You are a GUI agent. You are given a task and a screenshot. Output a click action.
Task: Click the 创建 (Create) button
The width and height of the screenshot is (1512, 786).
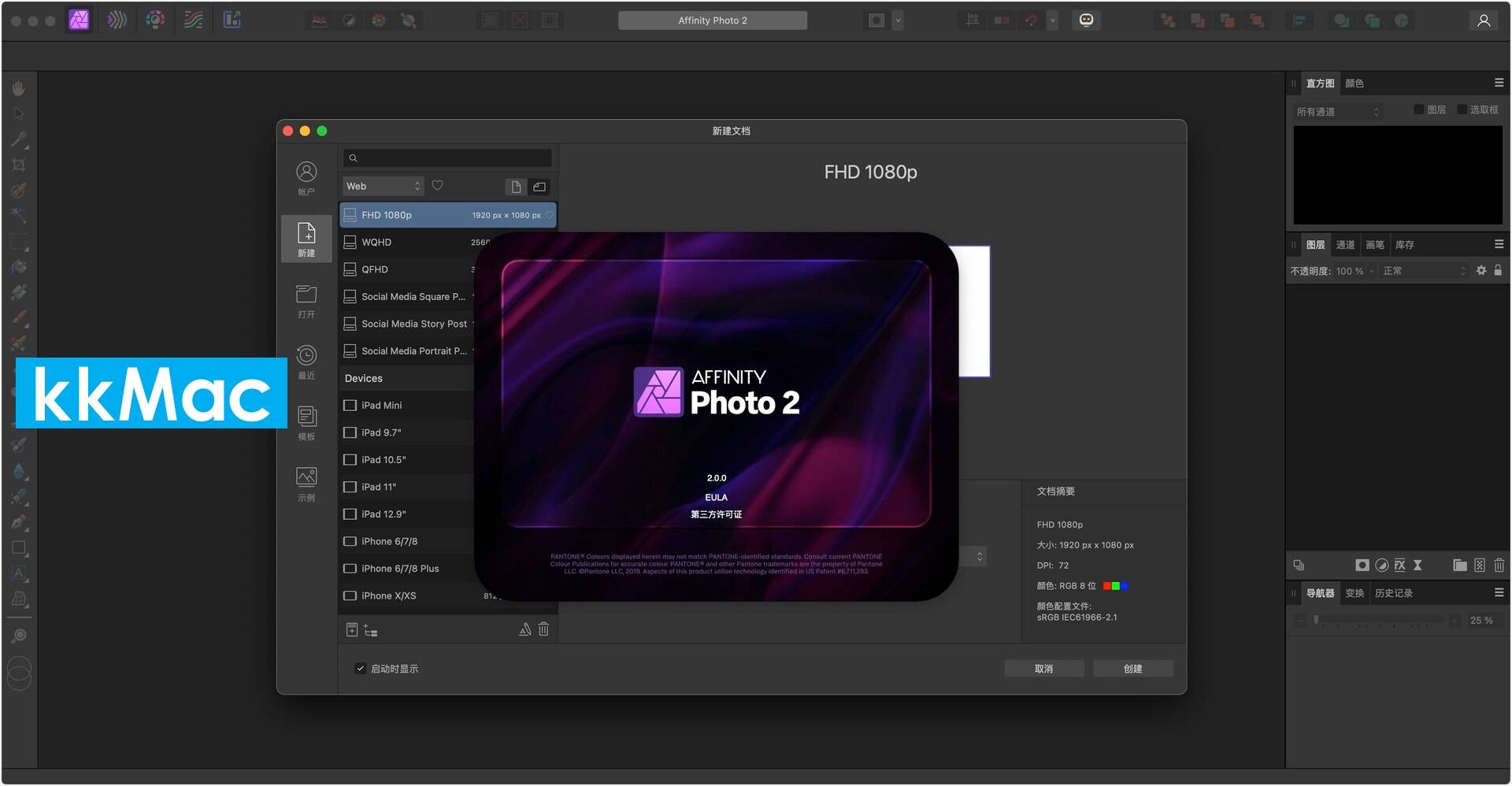click(1132, 669)
